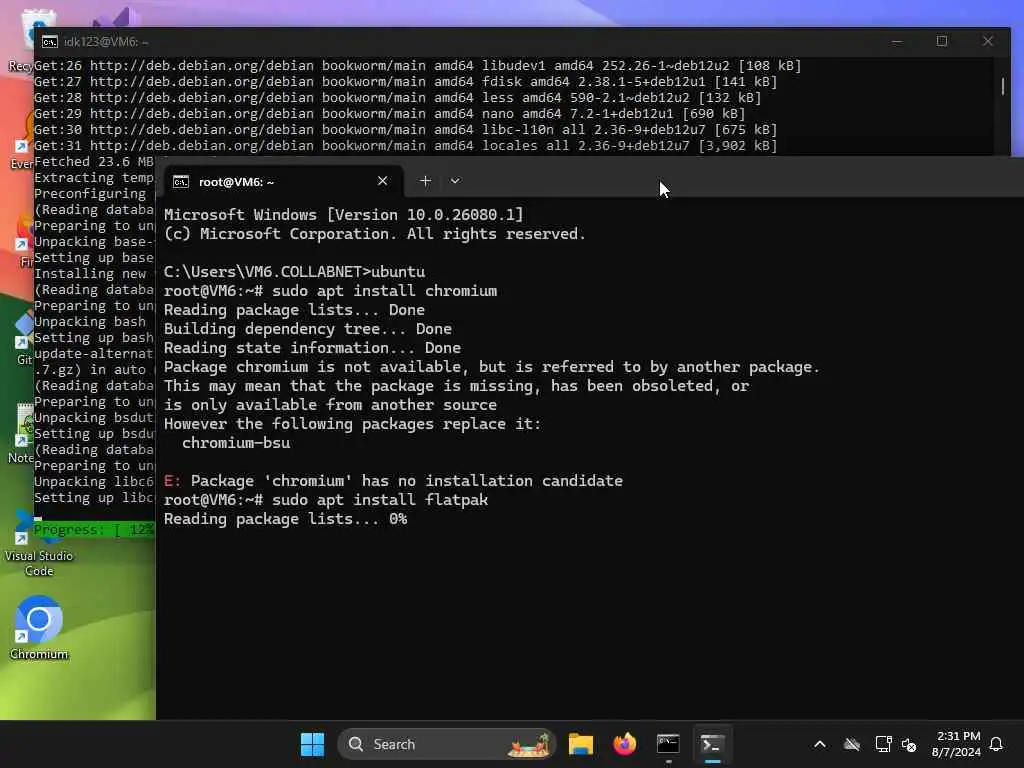Click the cloud sync tray icon
Image resolution: width=1024 pixels, height=768 pixels.
pyautogui.click(x=852, y=744)
